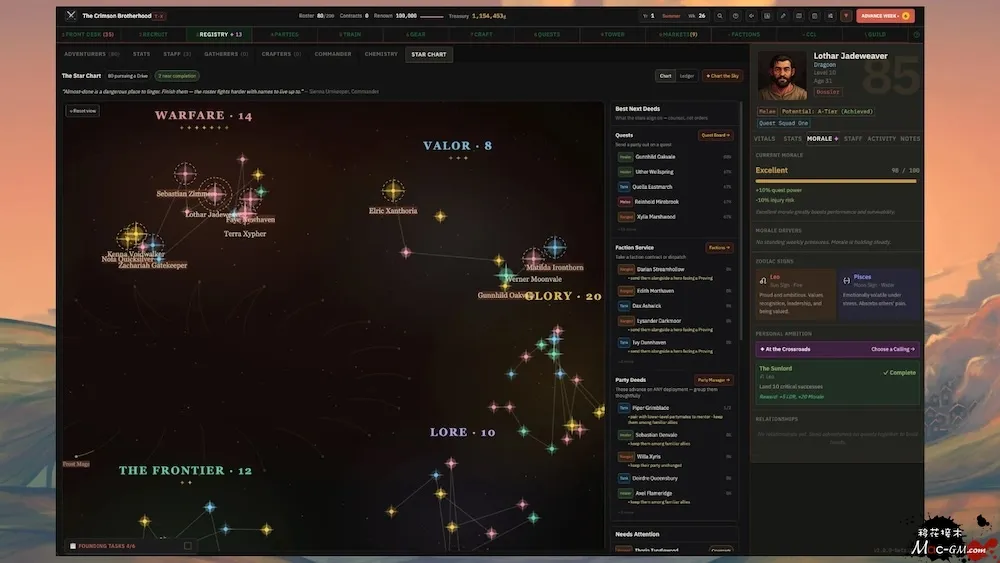Viewport: 1000px width, 563px height.
Task: Open Morale tab in character panel
Action: 822,138
